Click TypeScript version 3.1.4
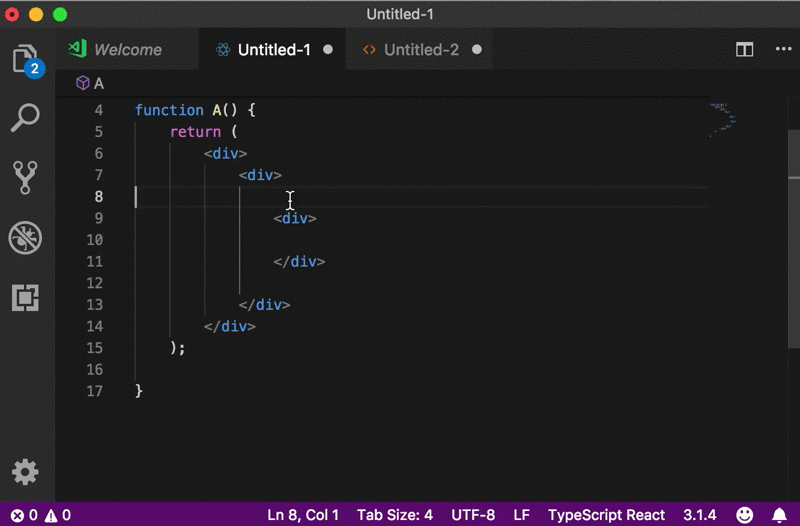 [x=699, y=515]
